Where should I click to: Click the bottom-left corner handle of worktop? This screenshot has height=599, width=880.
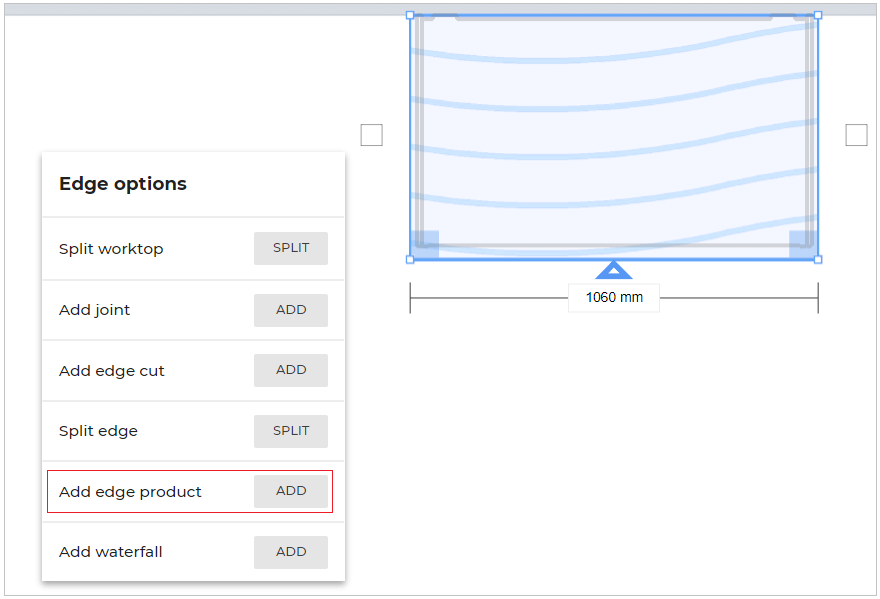point(410,259)
